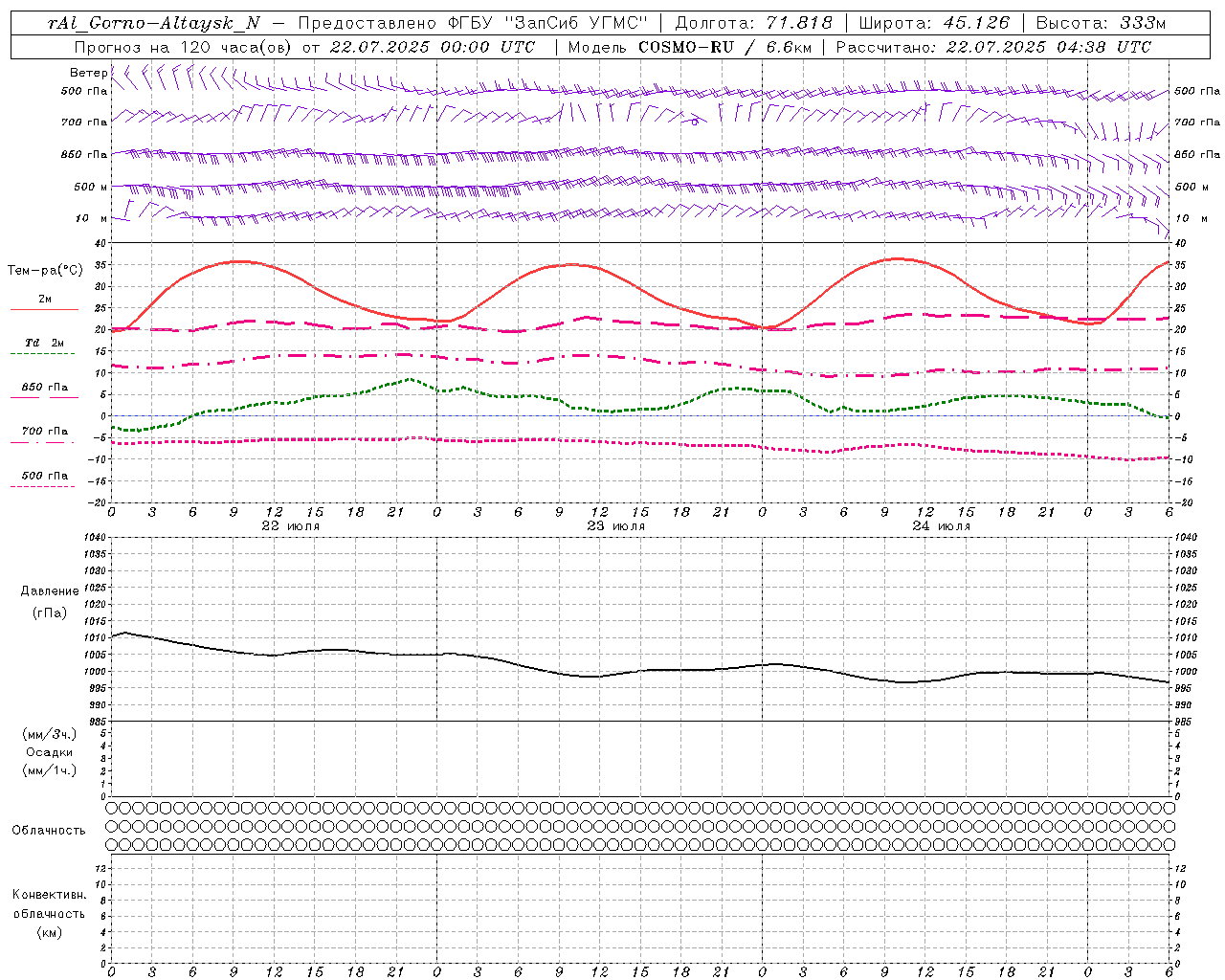Click the 24 июля date label

[x=942, y=526]
